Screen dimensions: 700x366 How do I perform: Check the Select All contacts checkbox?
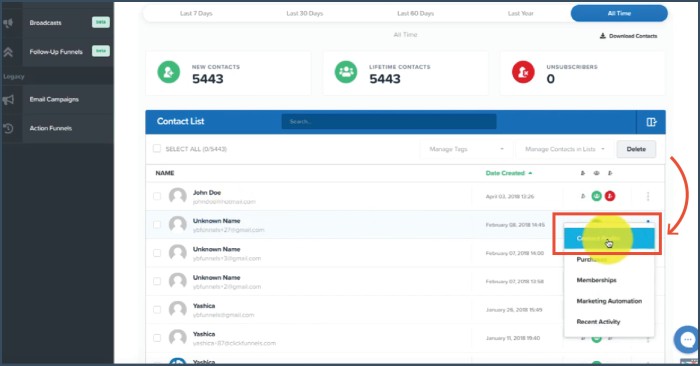157,148
